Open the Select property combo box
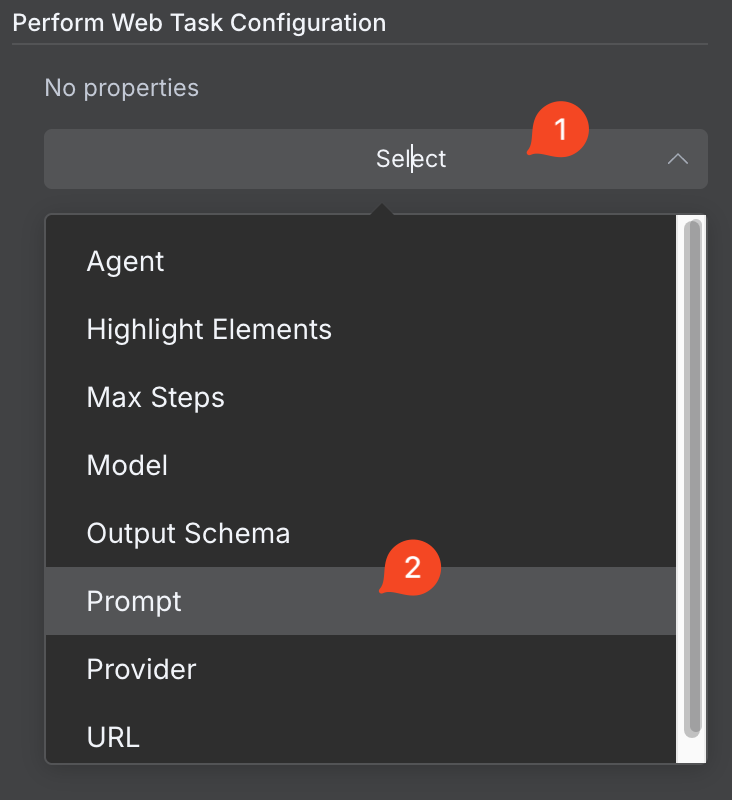Image resolution: width=732 pixels, height=800 pixels. 376,159
